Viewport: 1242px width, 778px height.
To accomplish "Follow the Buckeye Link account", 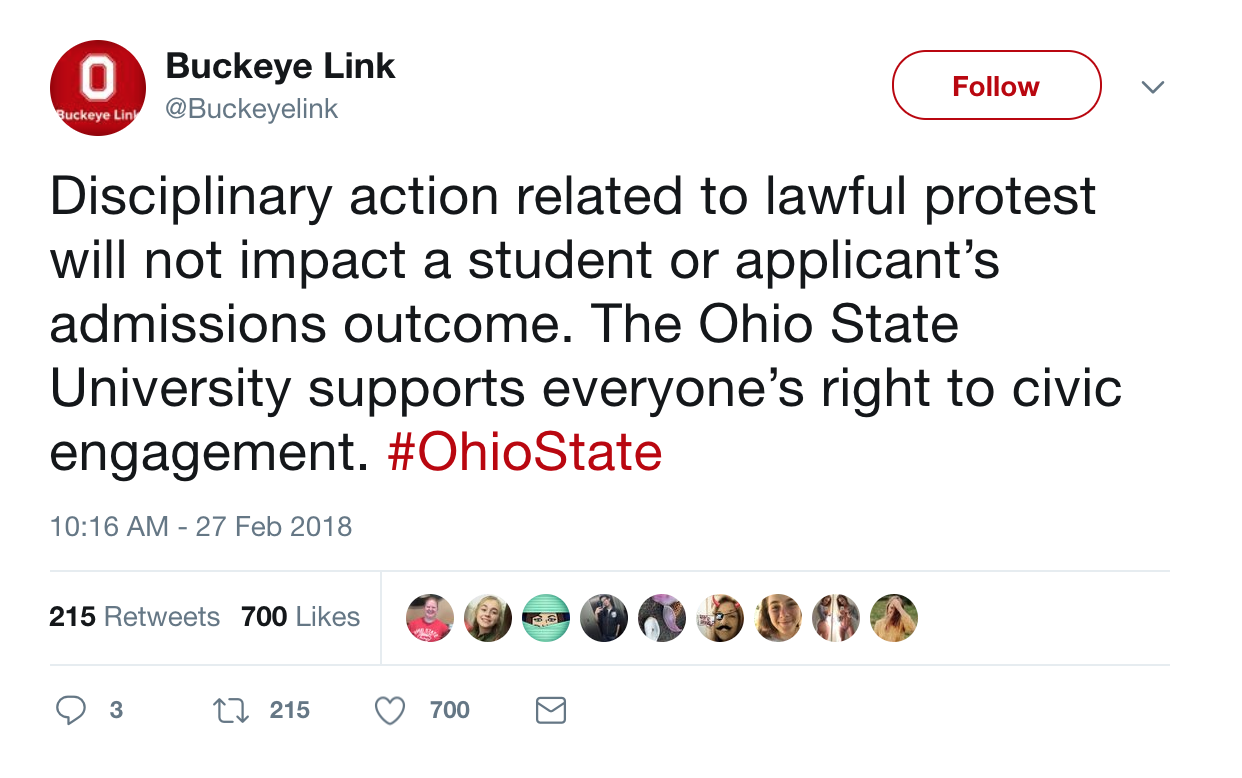I will tap(996, 86).
